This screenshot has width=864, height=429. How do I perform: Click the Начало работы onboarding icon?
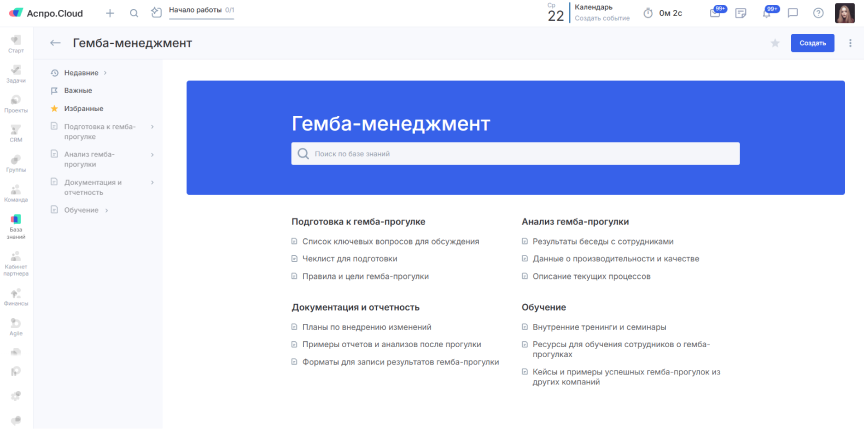[x=156, y=13]
